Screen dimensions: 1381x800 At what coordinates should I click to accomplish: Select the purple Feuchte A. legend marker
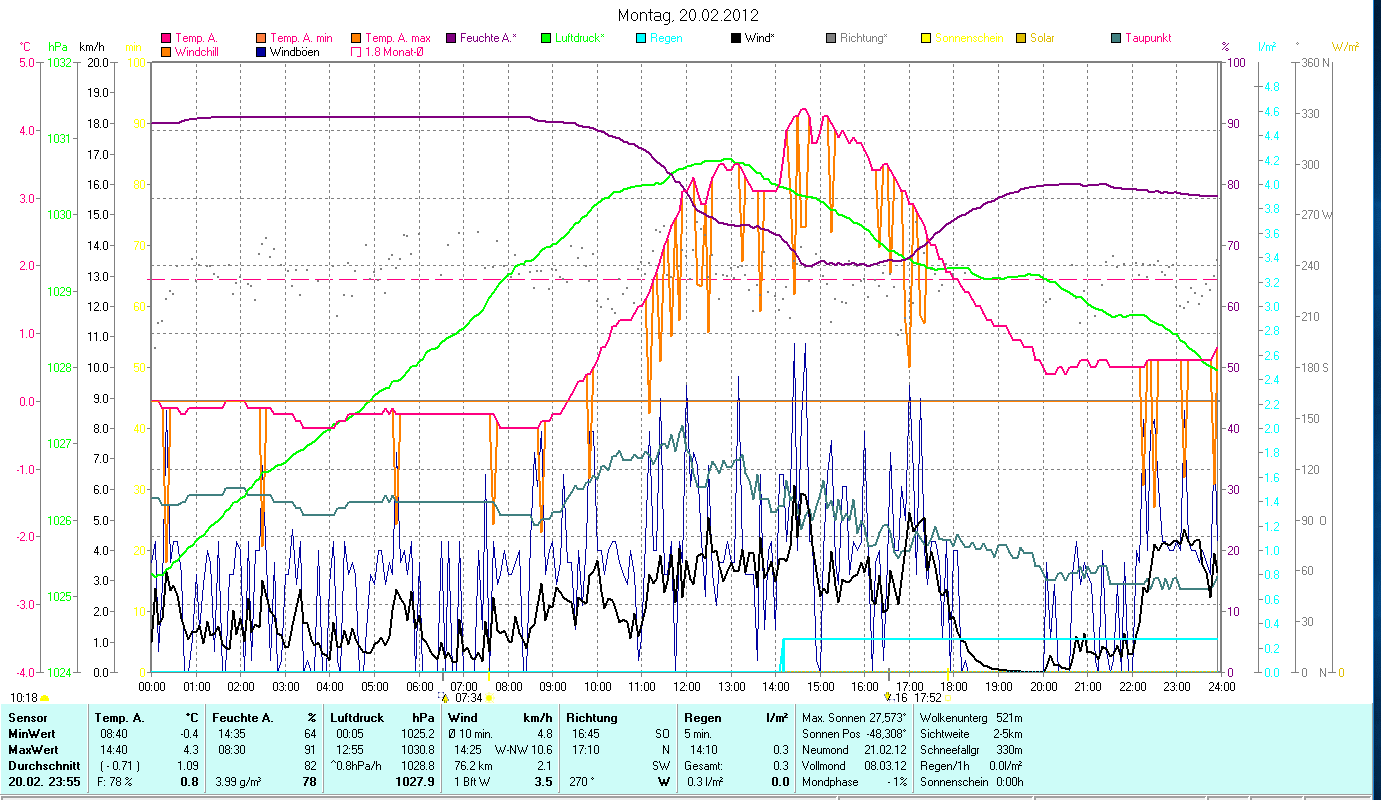(x=451, y=38)
